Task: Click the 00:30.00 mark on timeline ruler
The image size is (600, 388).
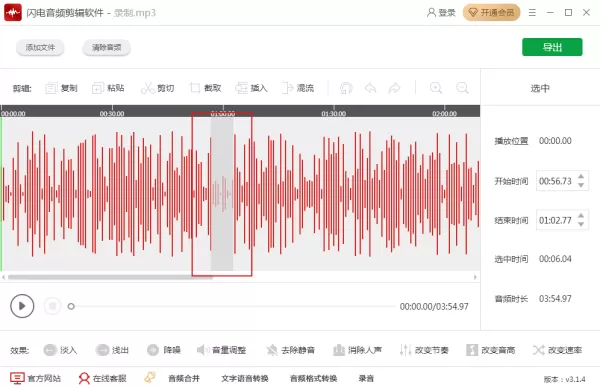Action: point(112,114)
